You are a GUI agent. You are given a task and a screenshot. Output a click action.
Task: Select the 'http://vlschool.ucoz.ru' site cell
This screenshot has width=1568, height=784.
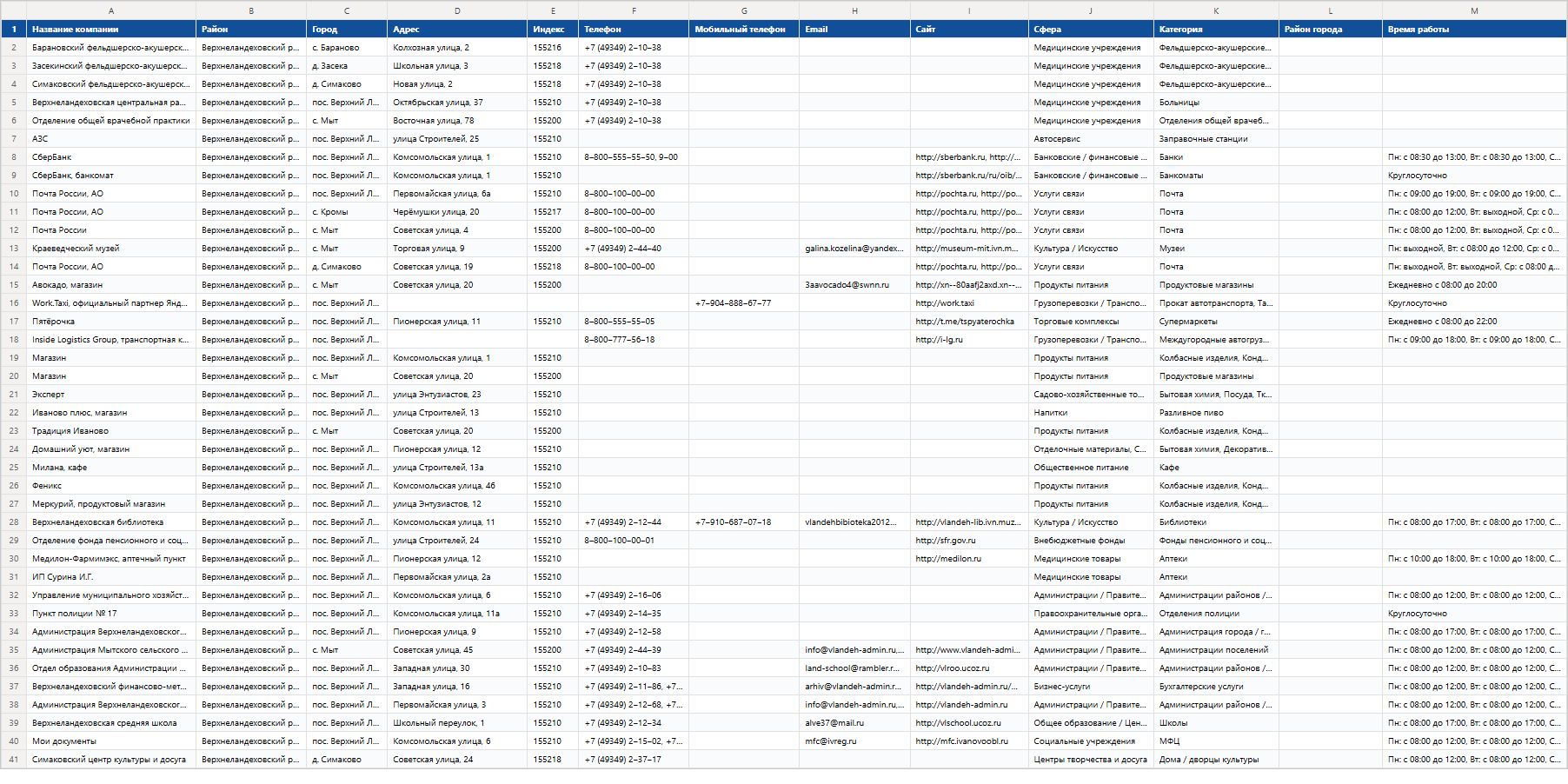point(969,722)
